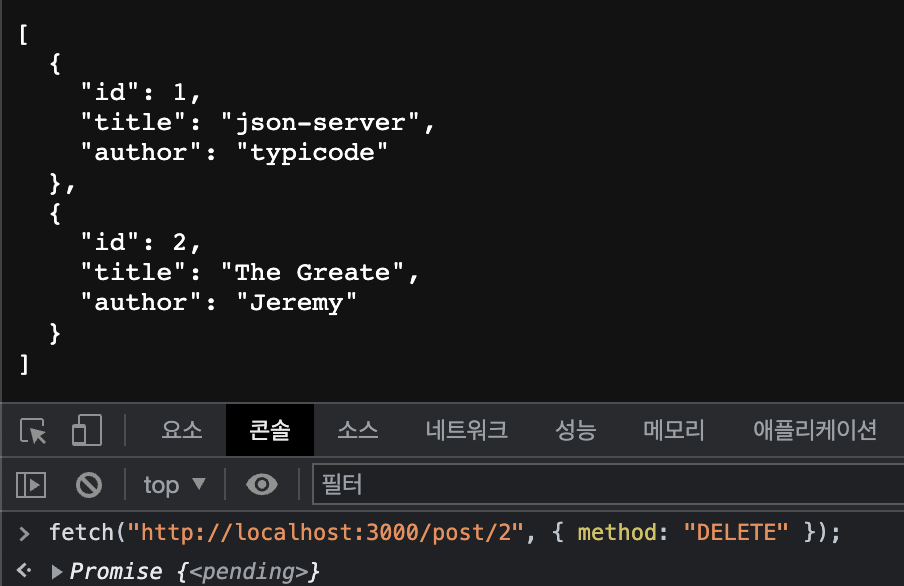Open the 성능 tab

[575, 430]
